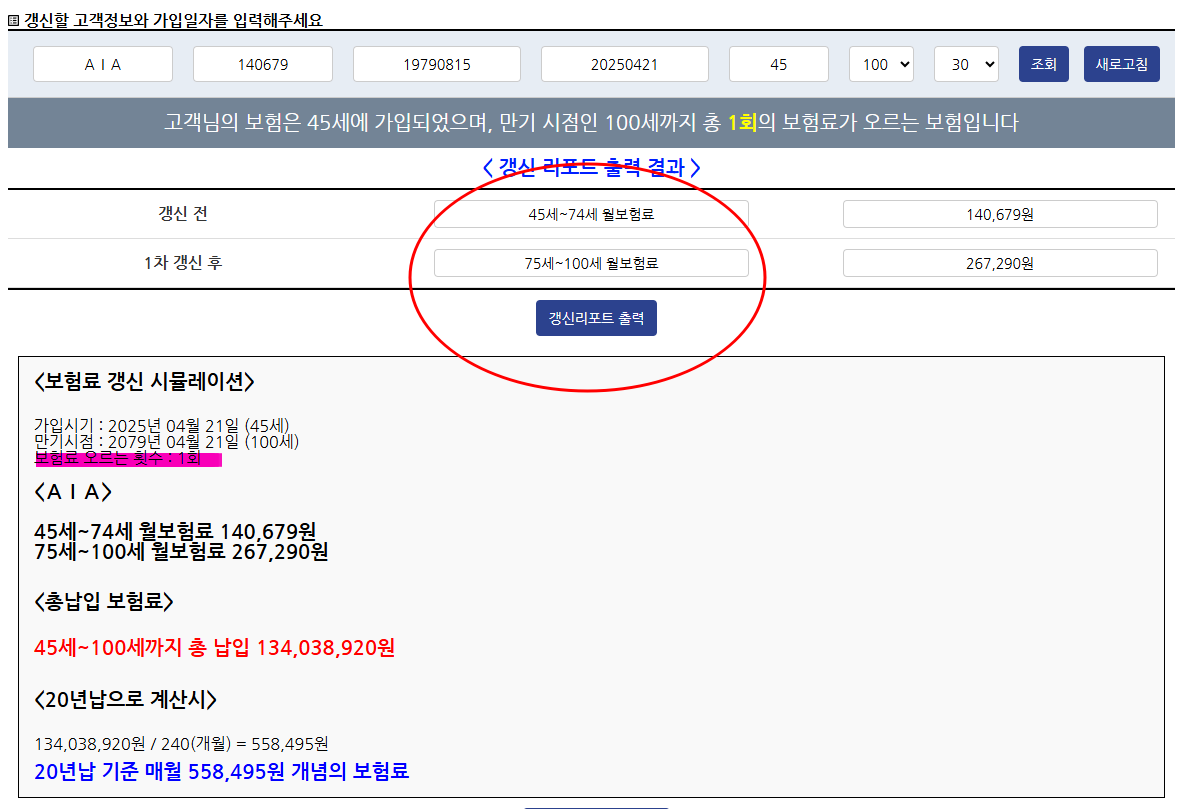Click the 새로고침 button
The width and height of the screenshot is (1178, 809).
pyautogui.click(x=1121, y=63)
